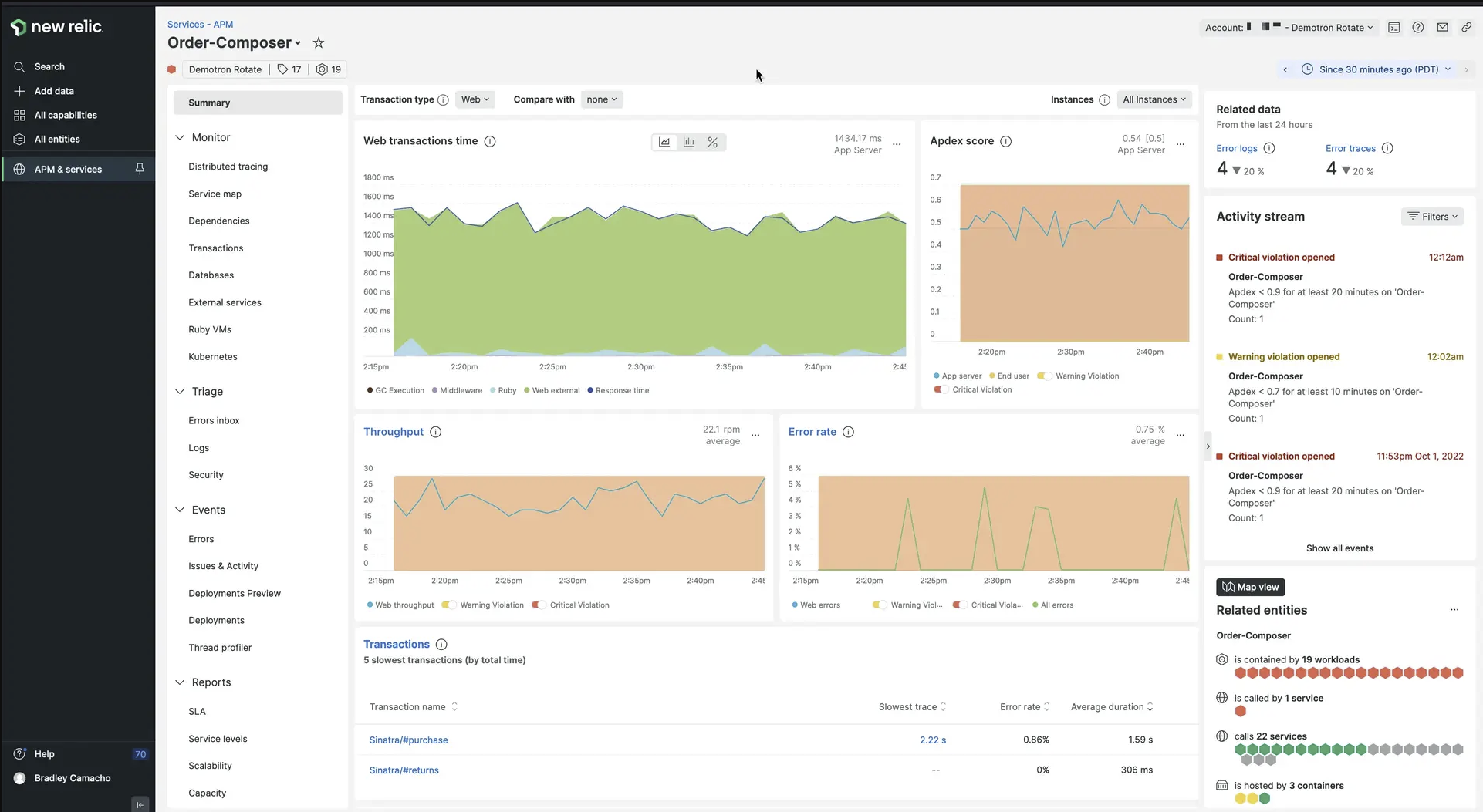Open the email notifications icon
This screenshot has width=1483, height=812.
pos(1443,27)
